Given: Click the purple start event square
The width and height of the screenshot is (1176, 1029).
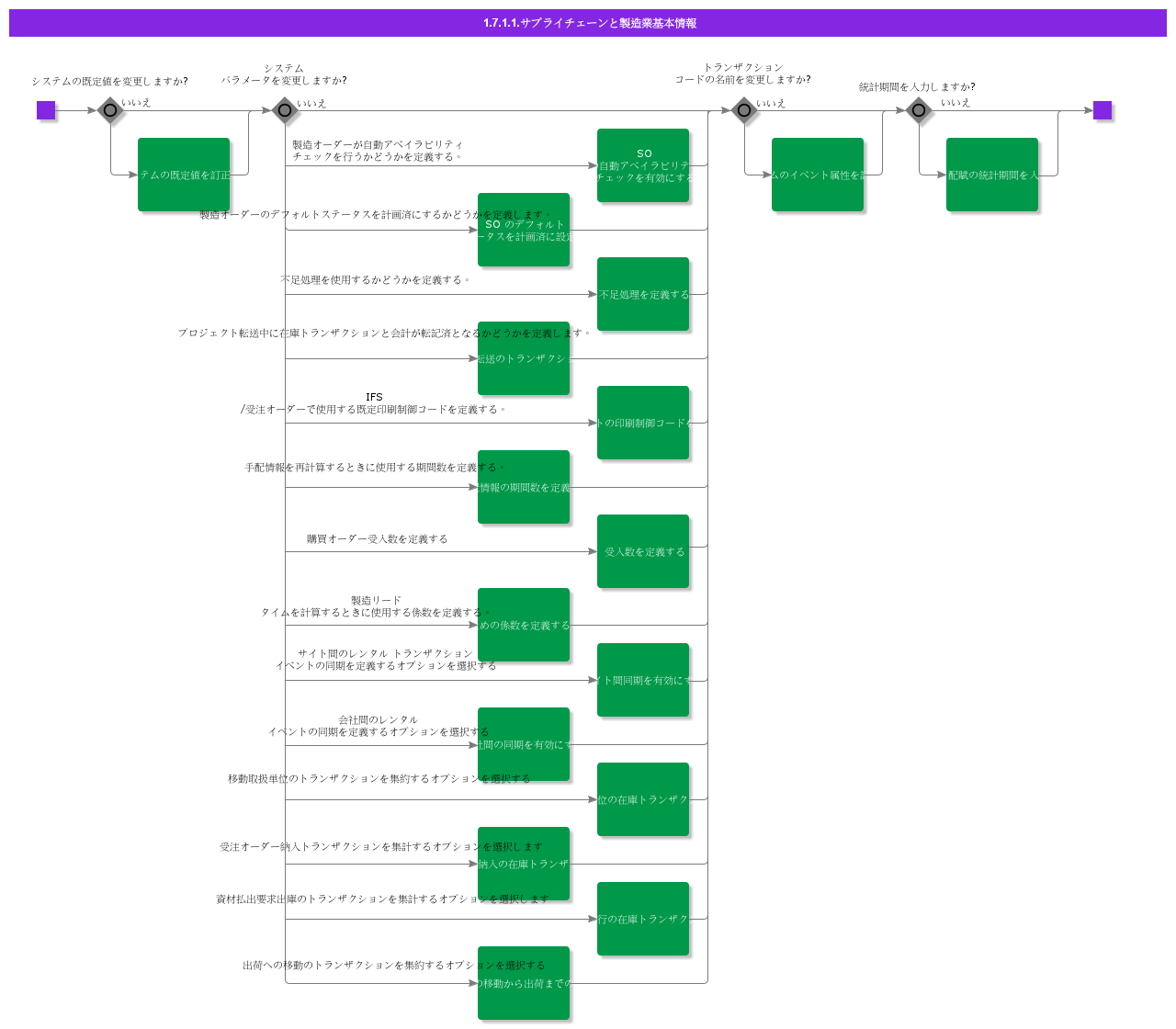Looking at the screenshot, I should point(46,110).
